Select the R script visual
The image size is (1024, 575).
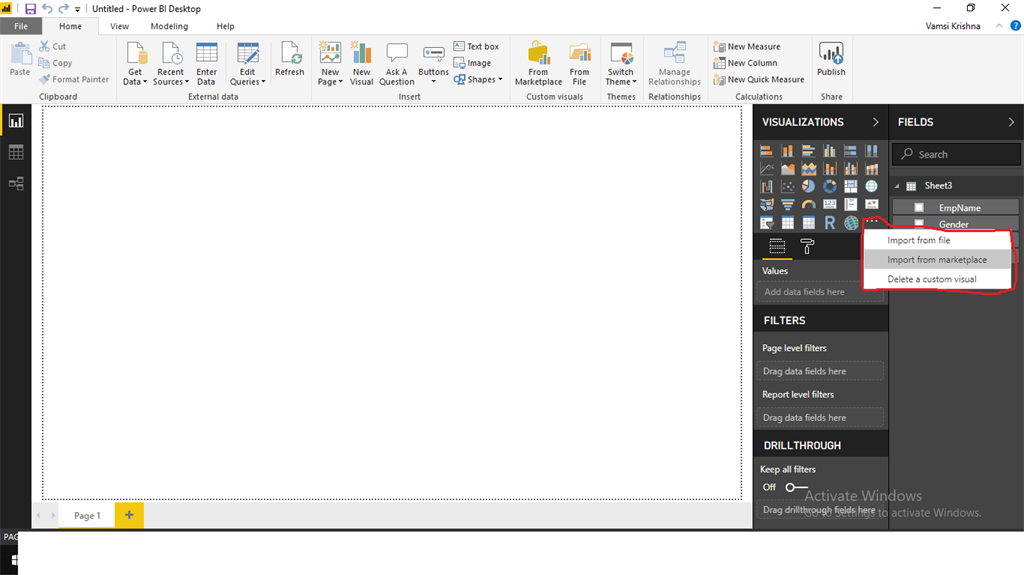[x=829, y=223]
